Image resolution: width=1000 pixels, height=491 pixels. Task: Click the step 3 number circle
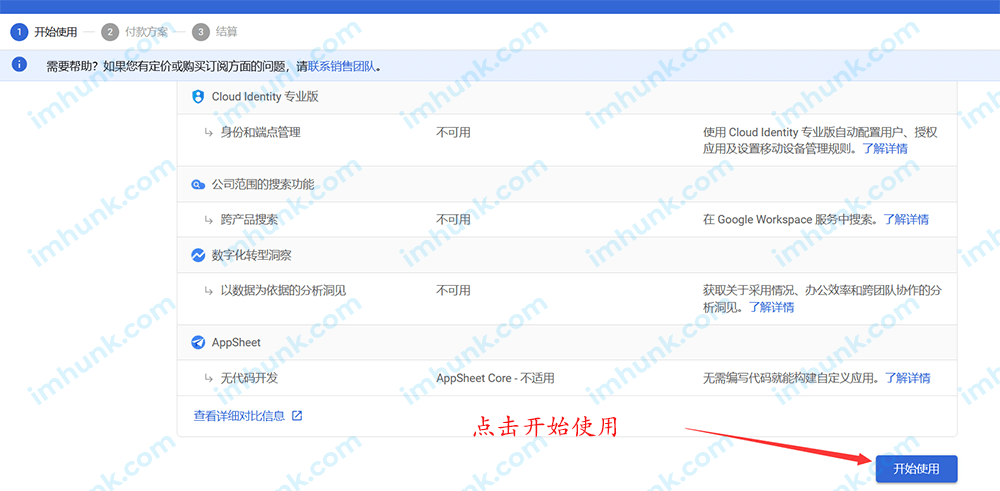(201, 32)
